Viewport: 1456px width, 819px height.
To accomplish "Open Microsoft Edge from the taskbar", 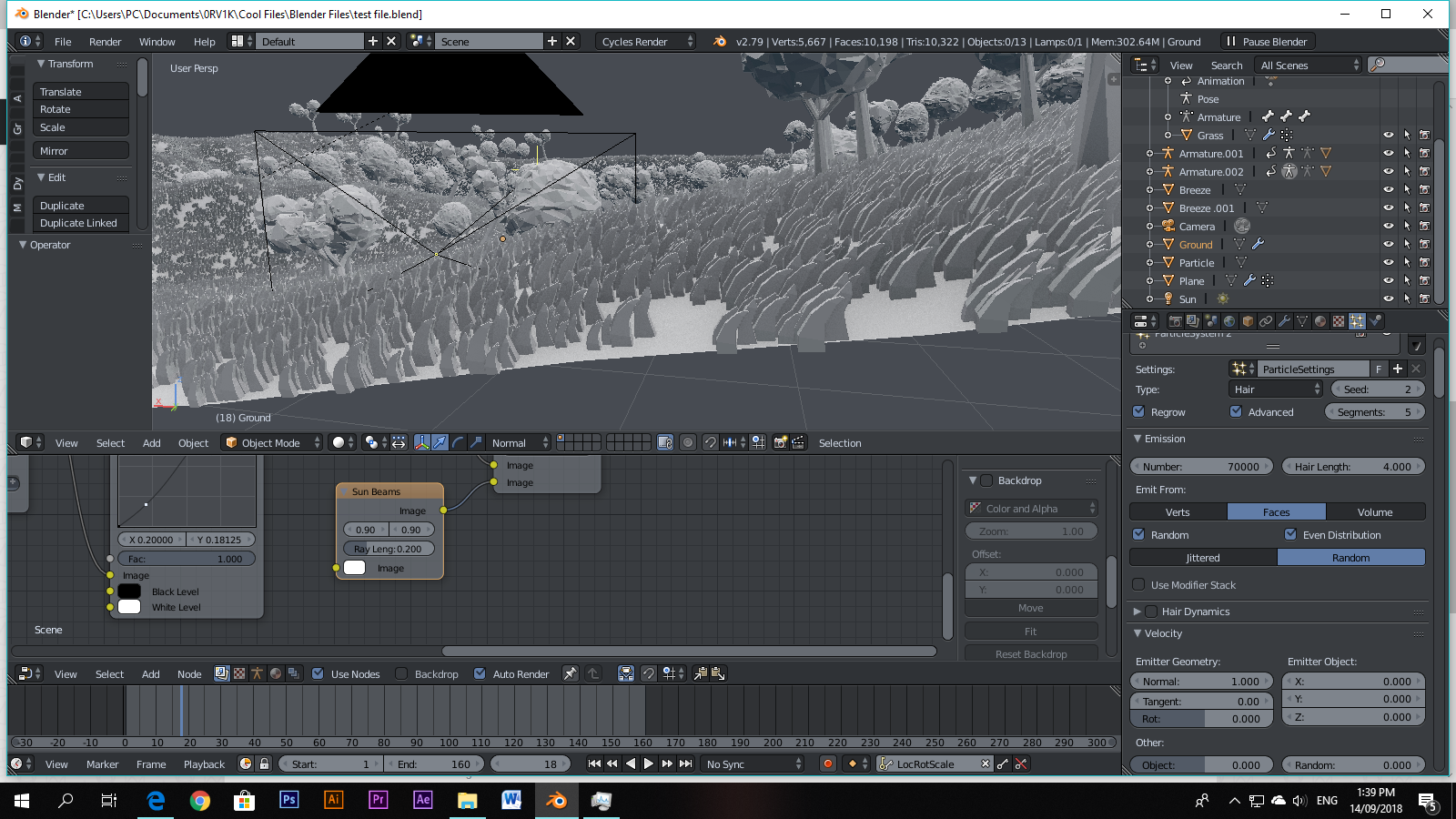I will (x=157, y=800).
